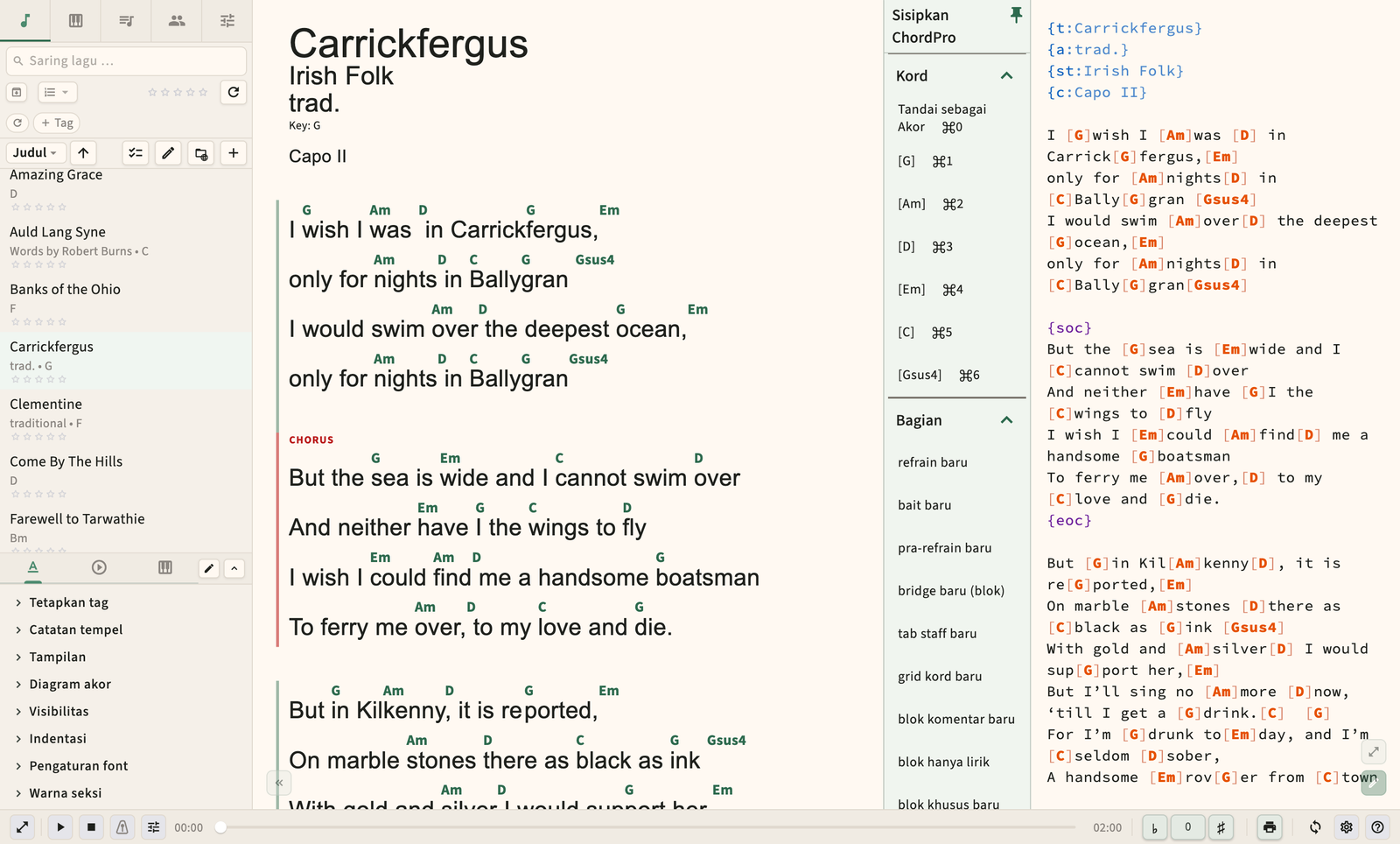Open the playback tab with circled play icon
The height and width of the screenshot is (844, 1400).
[x=99, y=567]
